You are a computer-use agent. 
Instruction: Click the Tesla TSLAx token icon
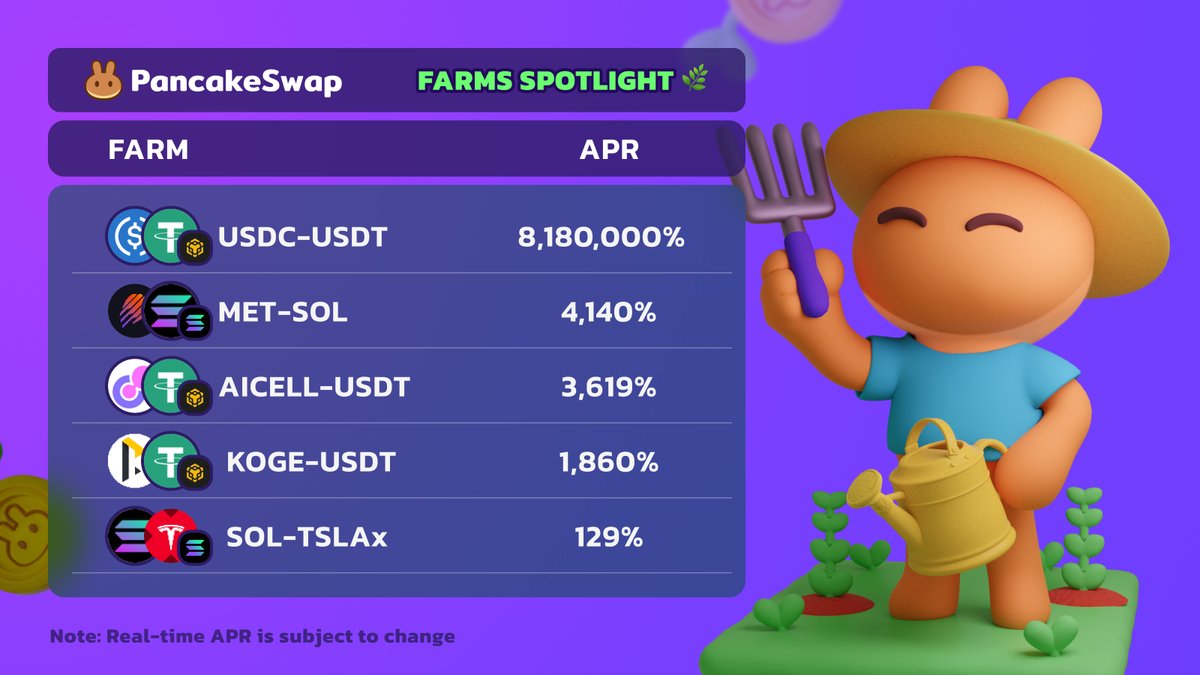tap(167, 535)
